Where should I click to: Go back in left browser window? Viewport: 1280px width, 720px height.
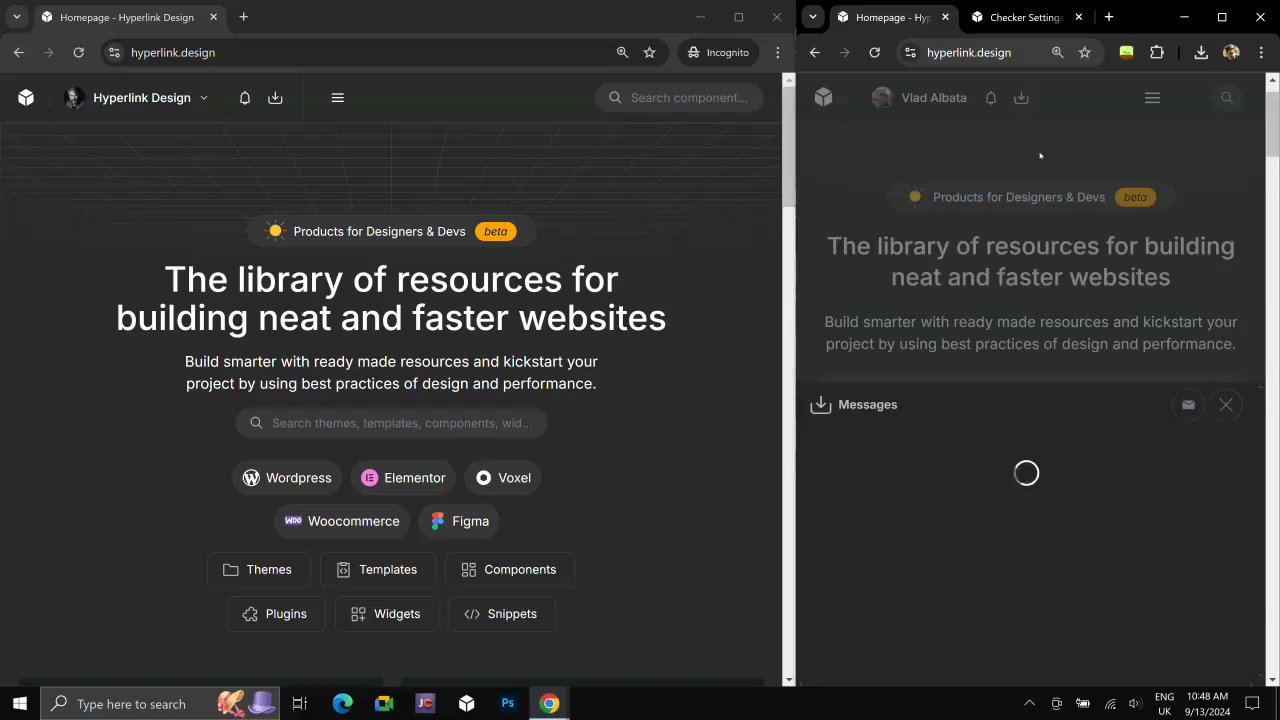18,53
